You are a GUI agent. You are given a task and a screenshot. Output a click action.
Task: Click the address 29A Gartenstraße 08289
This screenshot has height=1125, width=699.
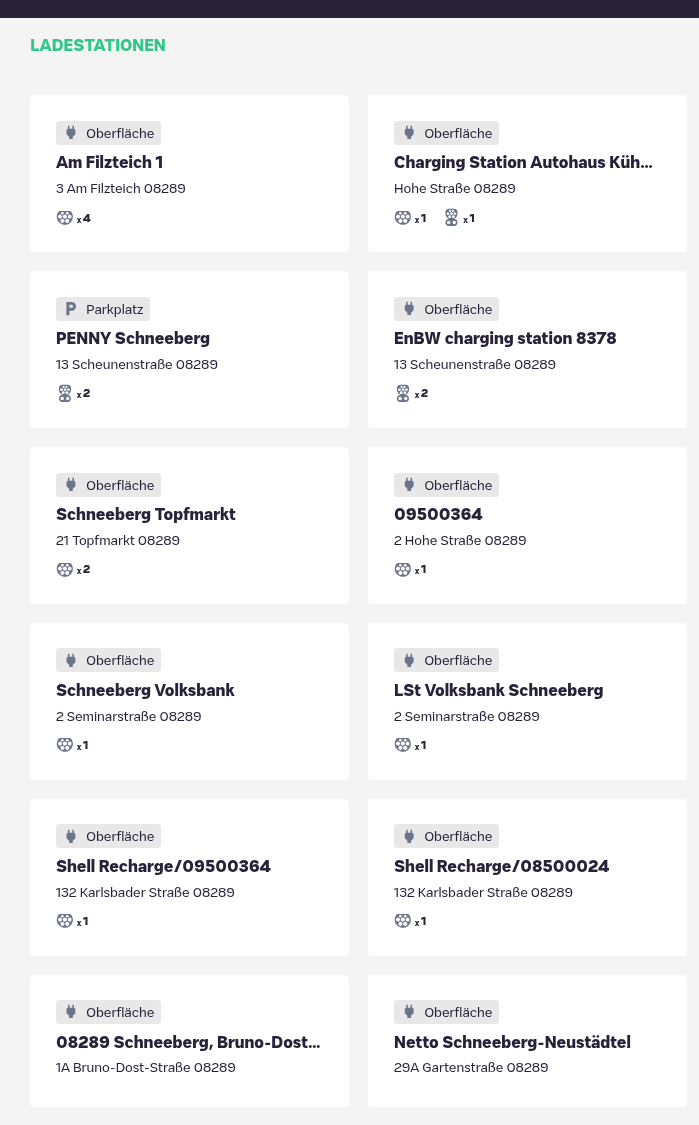(471, 1067)
